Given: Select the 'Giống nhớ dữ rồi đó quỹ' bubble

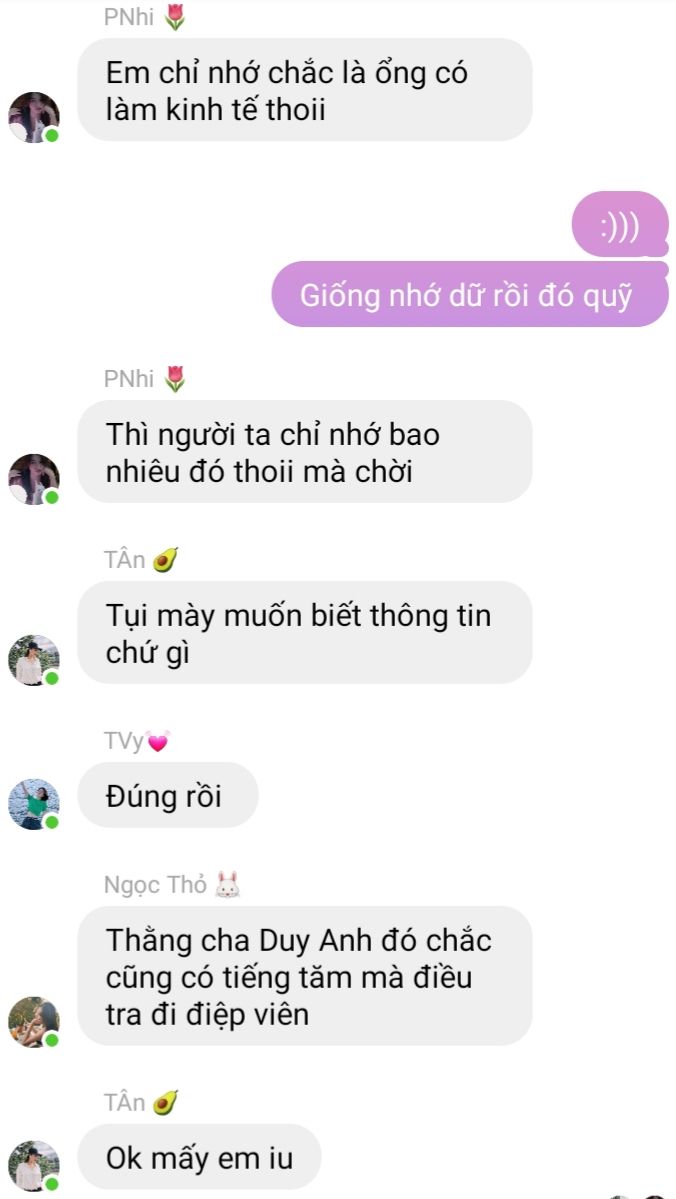Looking at the screenshot, I should click(x=470, y=294).
